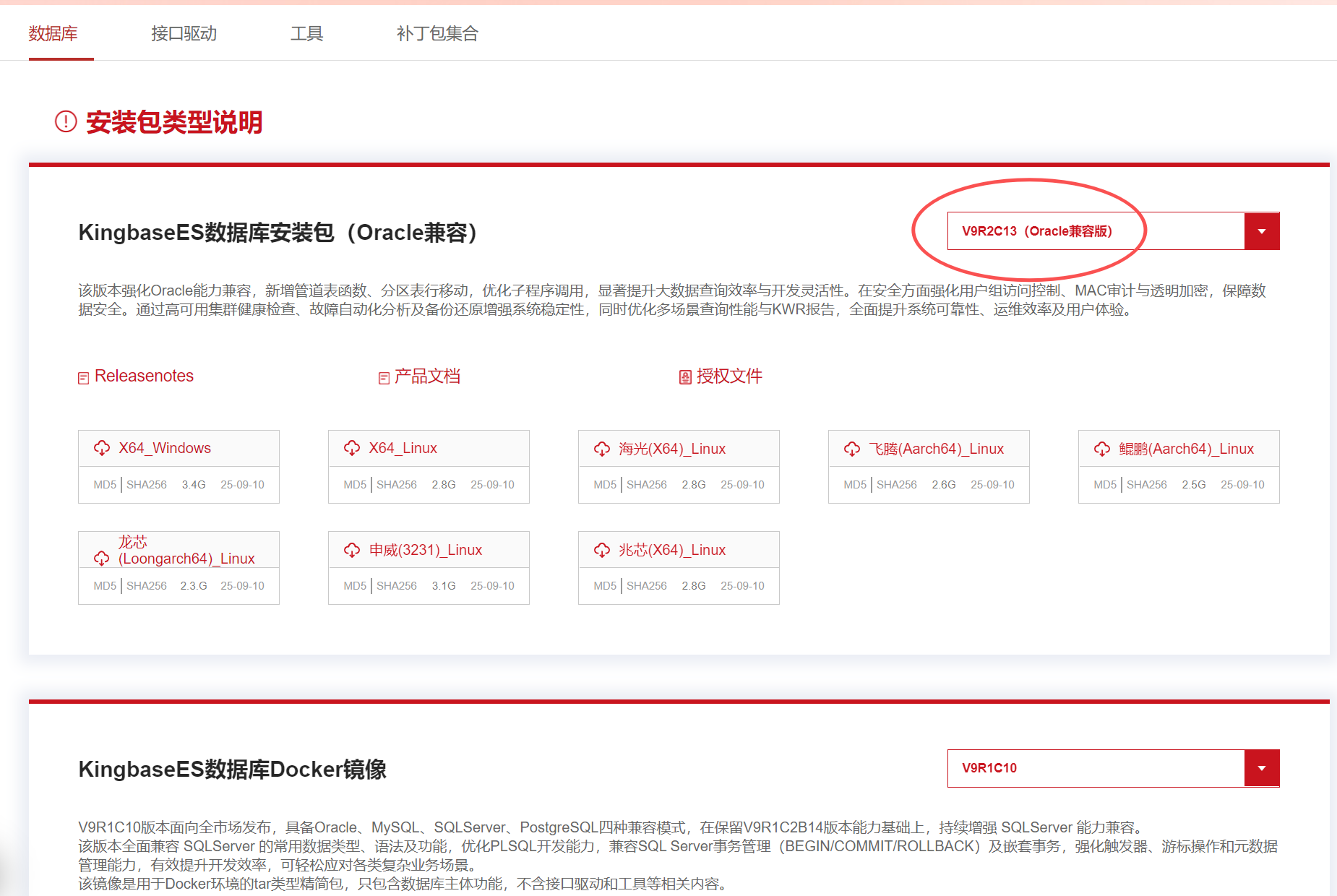The width and height of the screenshot is (1337, 896).
Task: Download the X64_Linux package
Action: pyautogui.click(x=403, y=448)
